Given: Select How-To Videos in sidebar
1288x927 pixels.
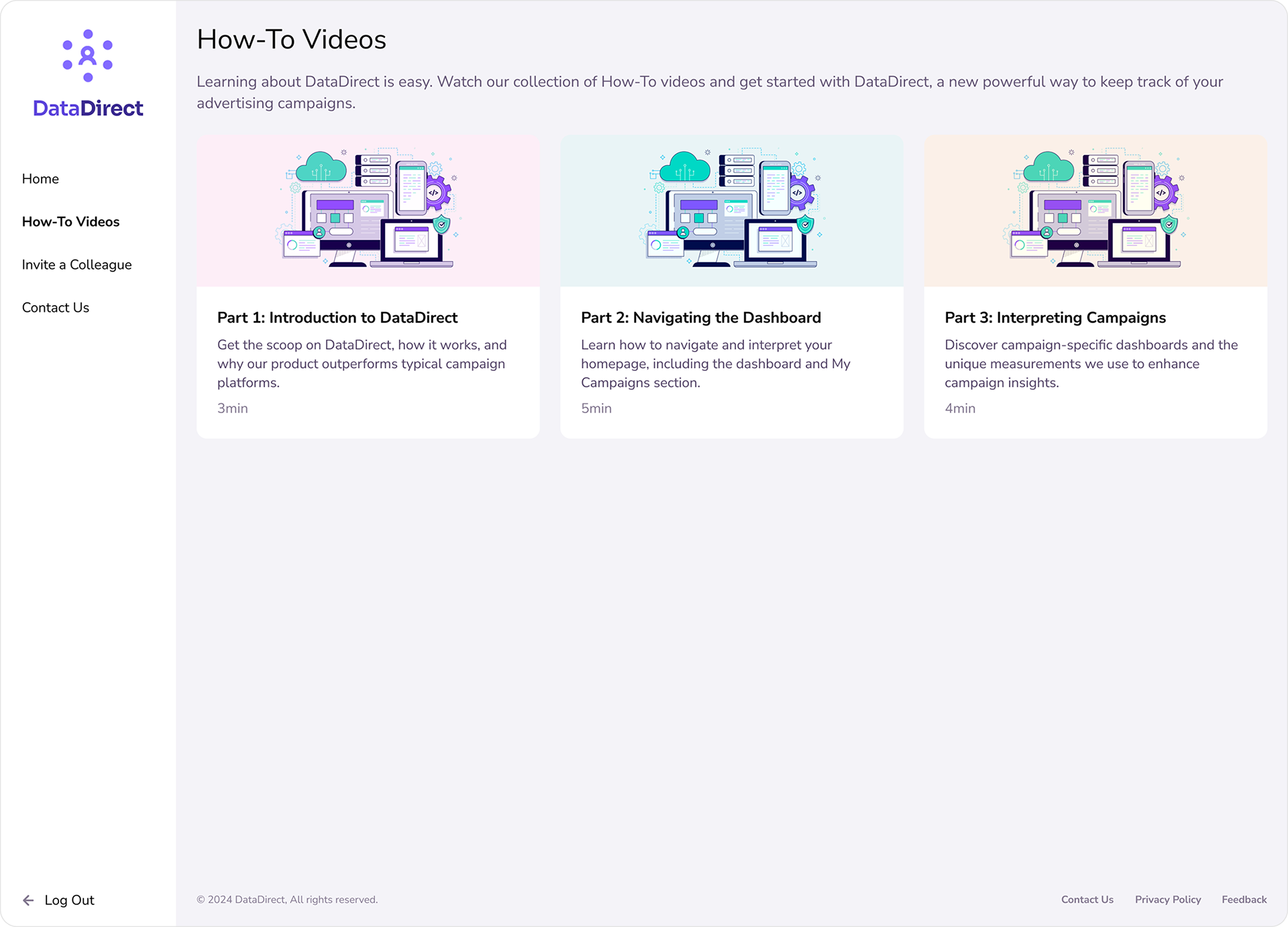Looking at the screenshot, I should 70,222.
